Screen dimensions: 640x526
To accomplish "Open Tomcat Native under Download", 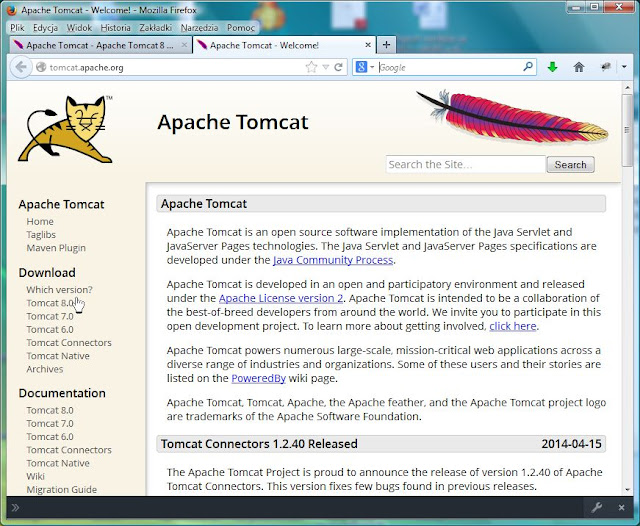I will pyautogui.click(x=58, y=356).
